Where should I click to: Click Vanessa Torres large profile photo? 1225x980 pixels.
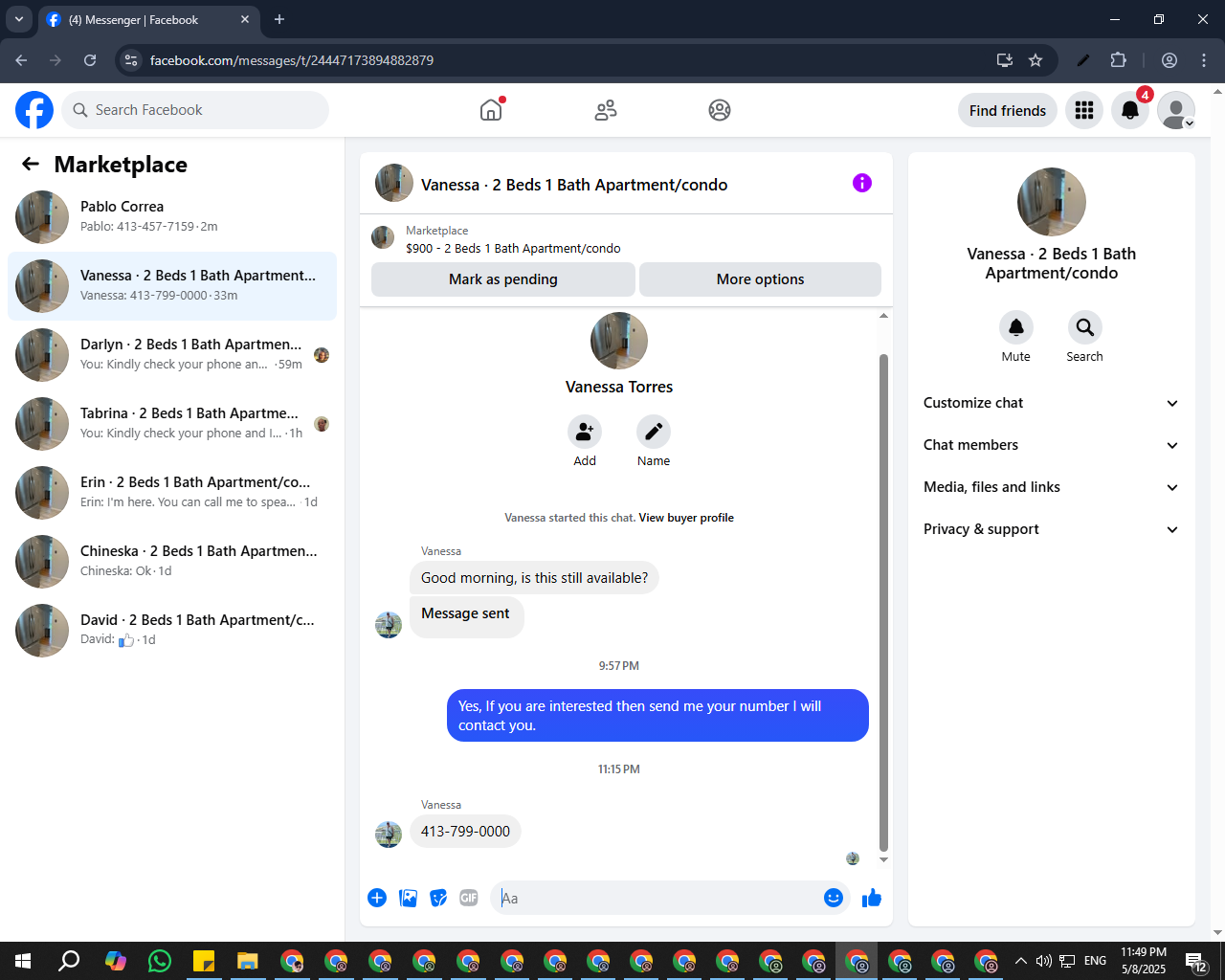619,341
